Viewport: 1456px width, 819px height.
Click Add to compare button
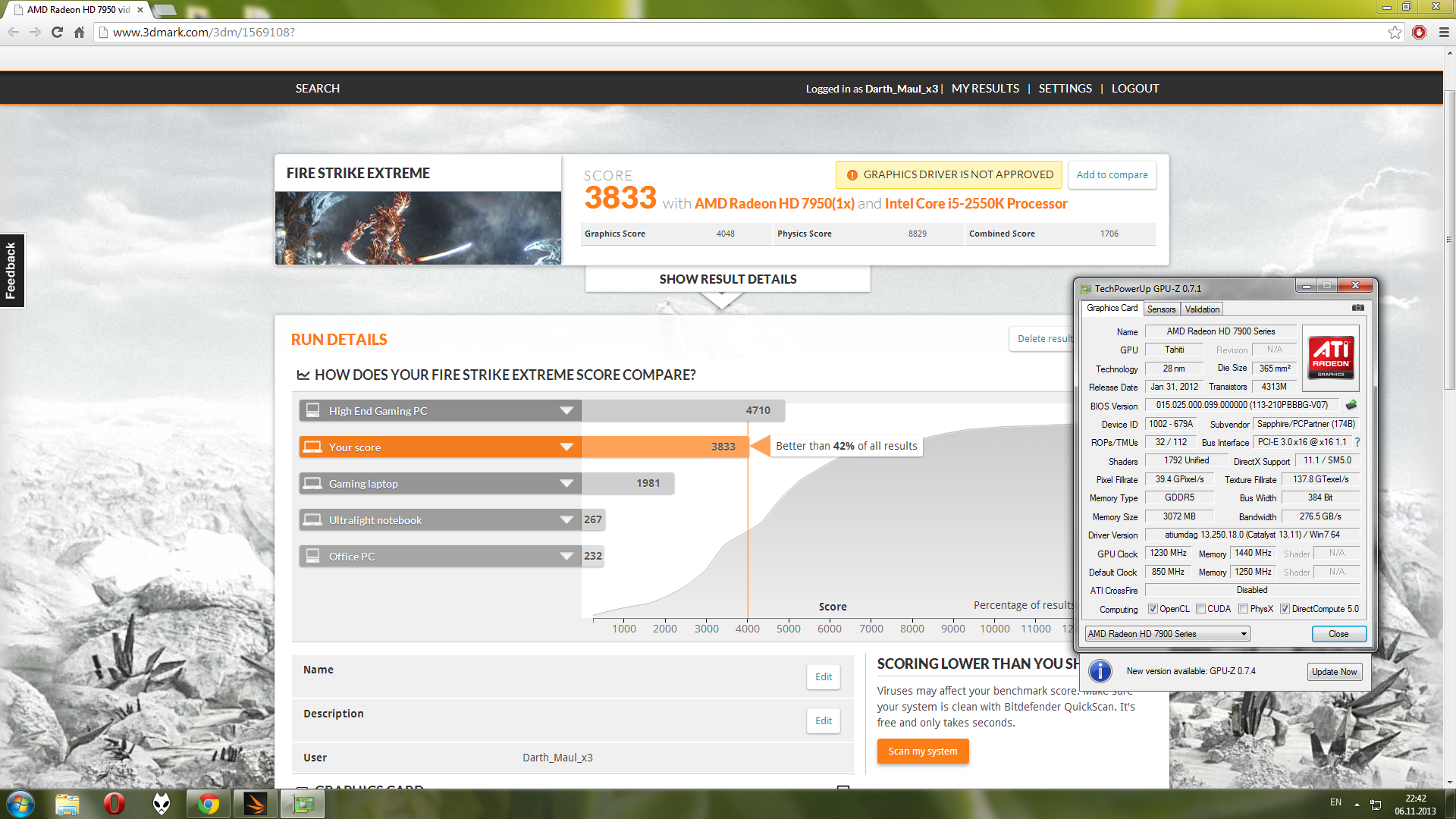pyautogui.click(x=1112, y=174)
